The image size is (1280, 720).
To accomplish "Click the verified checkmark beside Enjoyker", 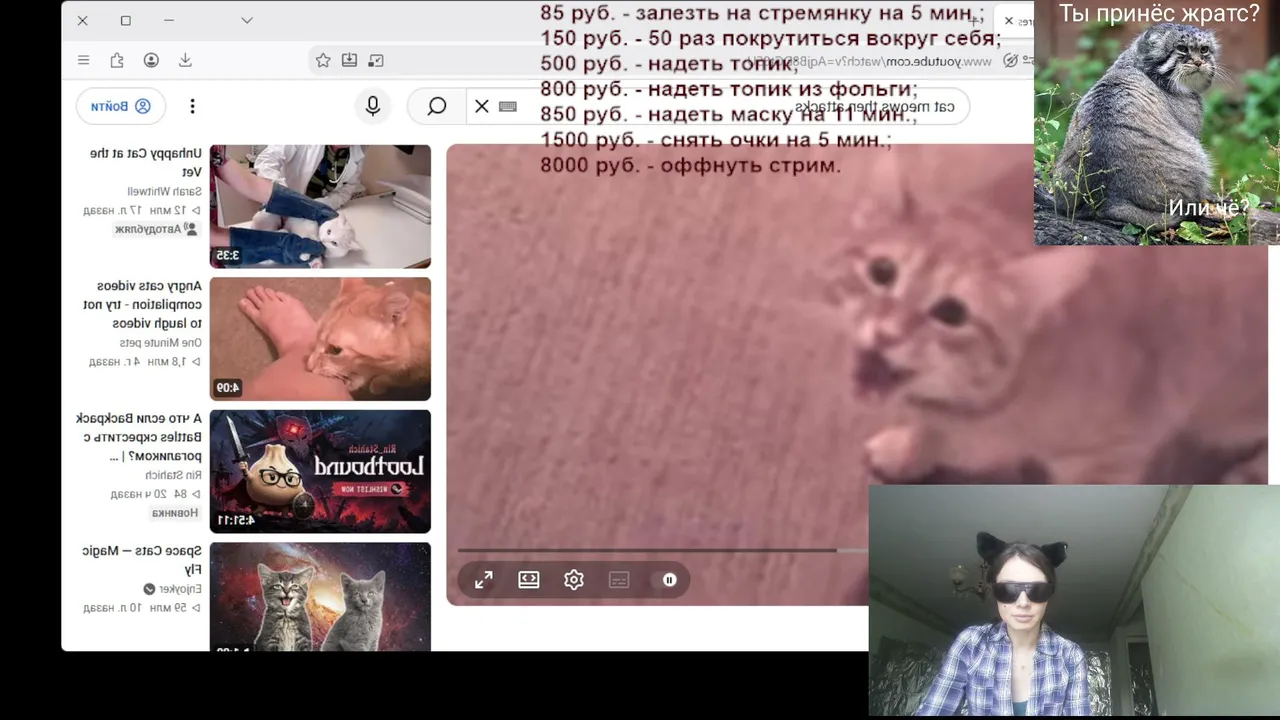I will (149, 589).
